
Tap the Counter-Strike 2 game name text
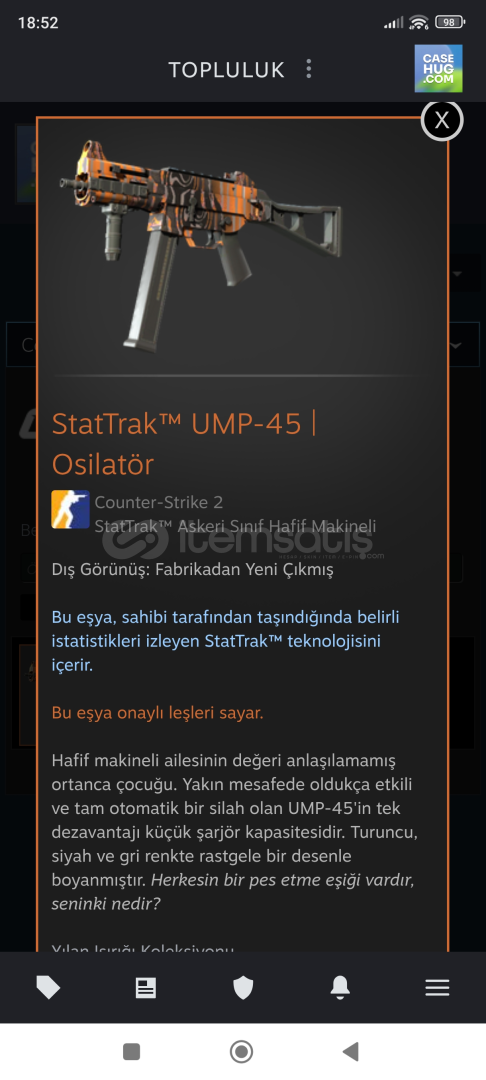[159, 502]
